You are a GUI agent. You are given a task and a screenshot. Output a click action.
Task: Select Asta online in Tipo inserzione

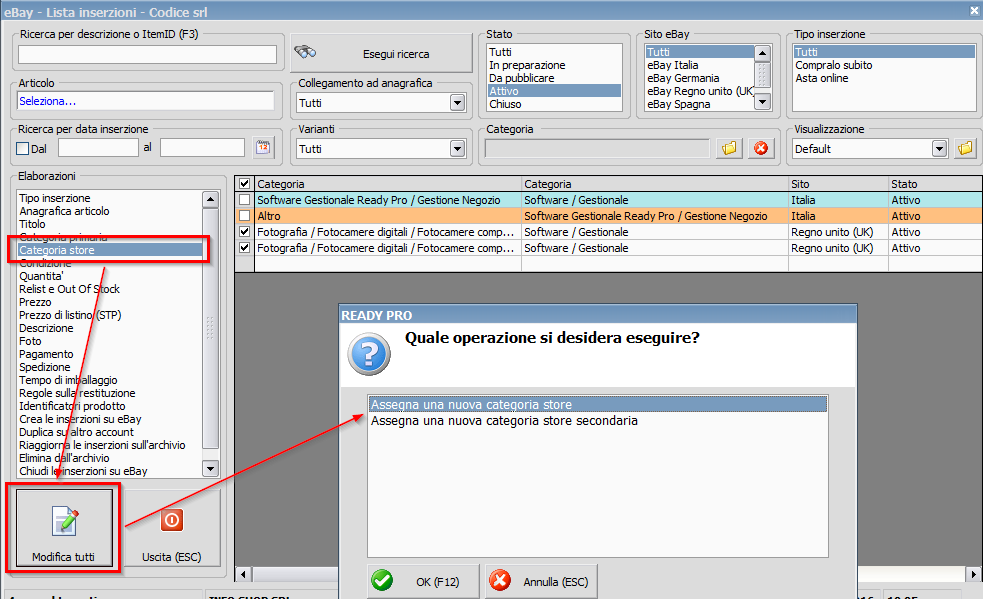(x=884, y=78)
